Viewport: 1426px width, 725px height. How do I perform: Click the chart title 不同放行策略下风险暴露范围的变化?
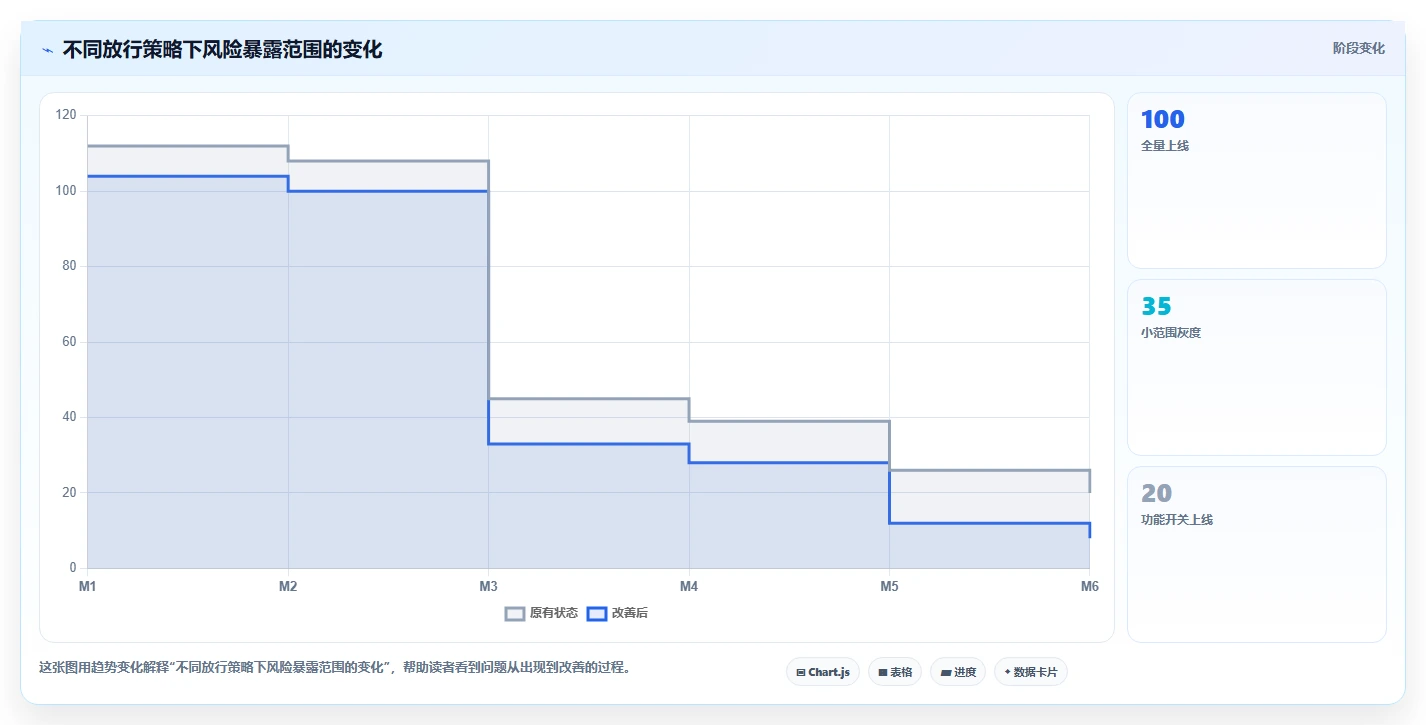point(222,49)
